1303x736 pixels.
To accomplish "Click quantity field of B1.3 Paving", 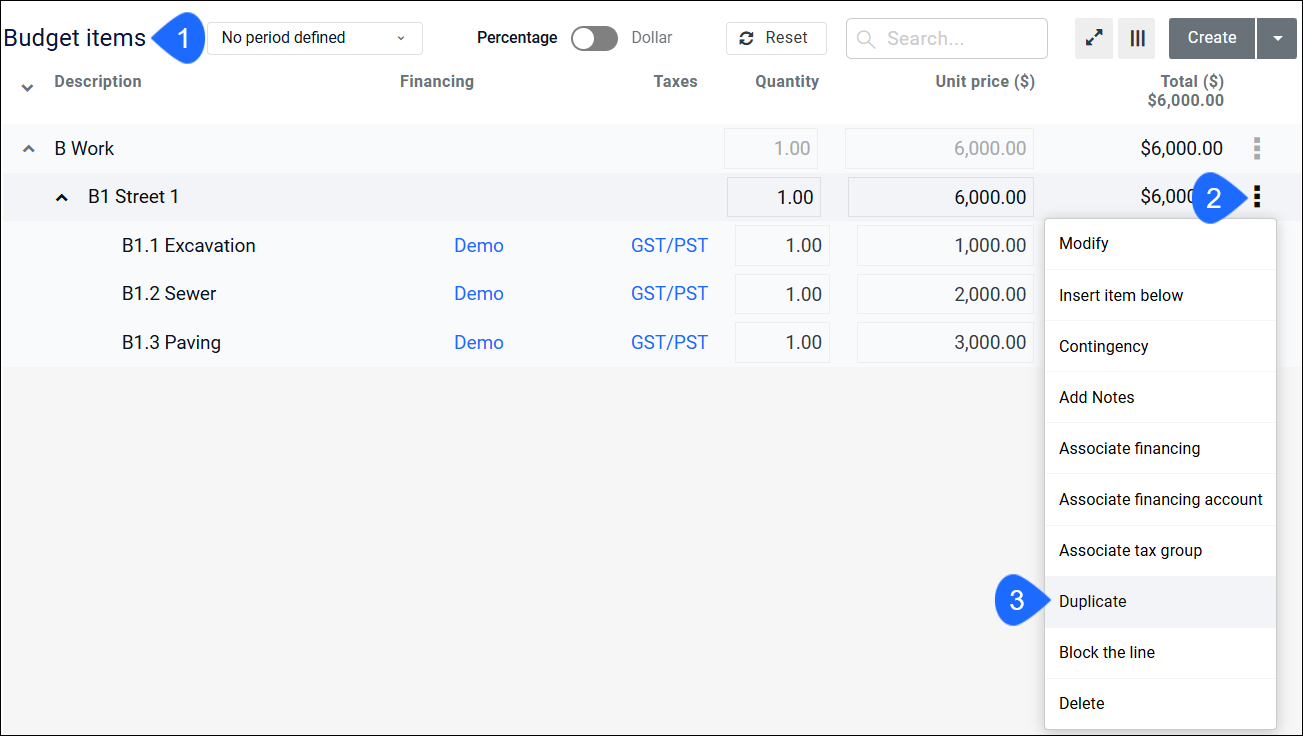I will click(x=782, y=343).
